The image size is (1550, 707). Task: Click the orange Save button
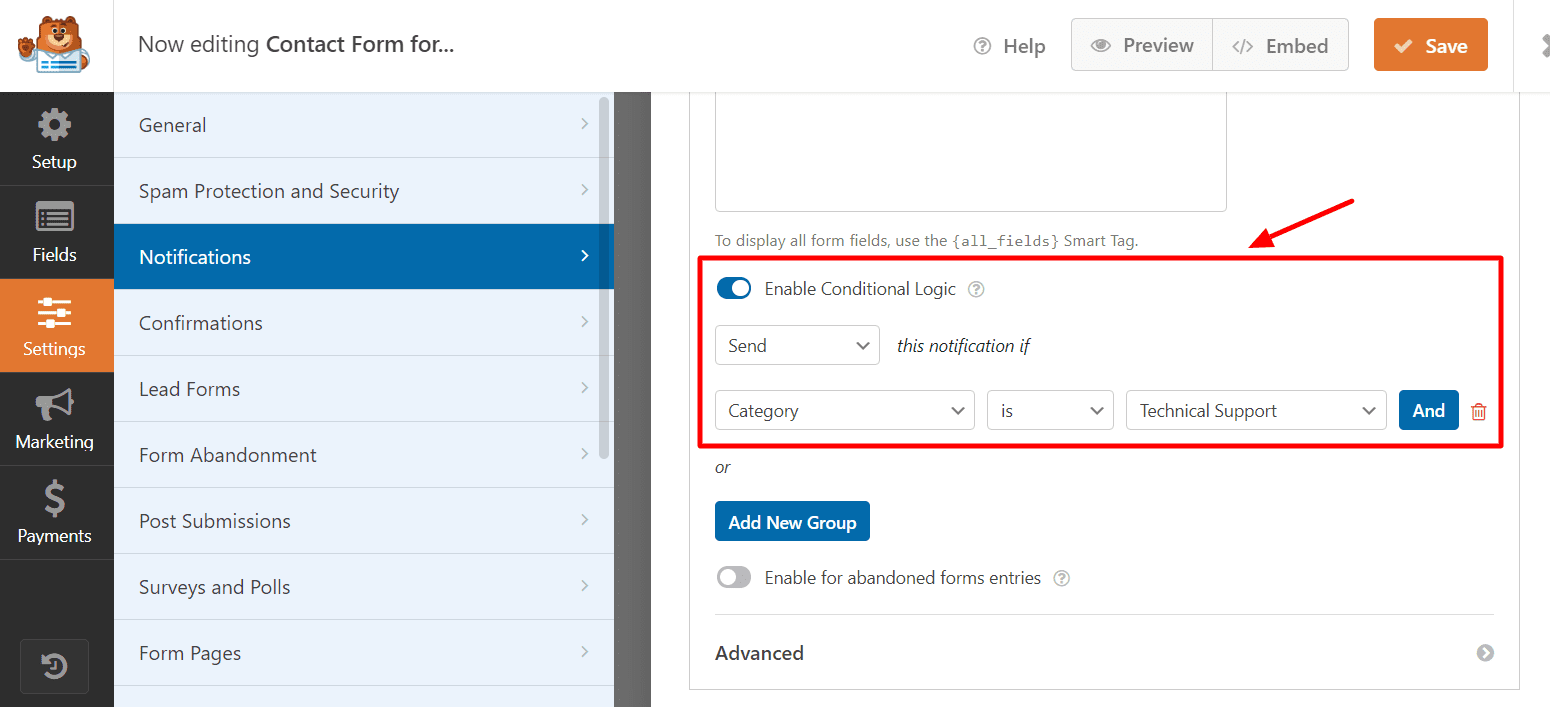1430,46
